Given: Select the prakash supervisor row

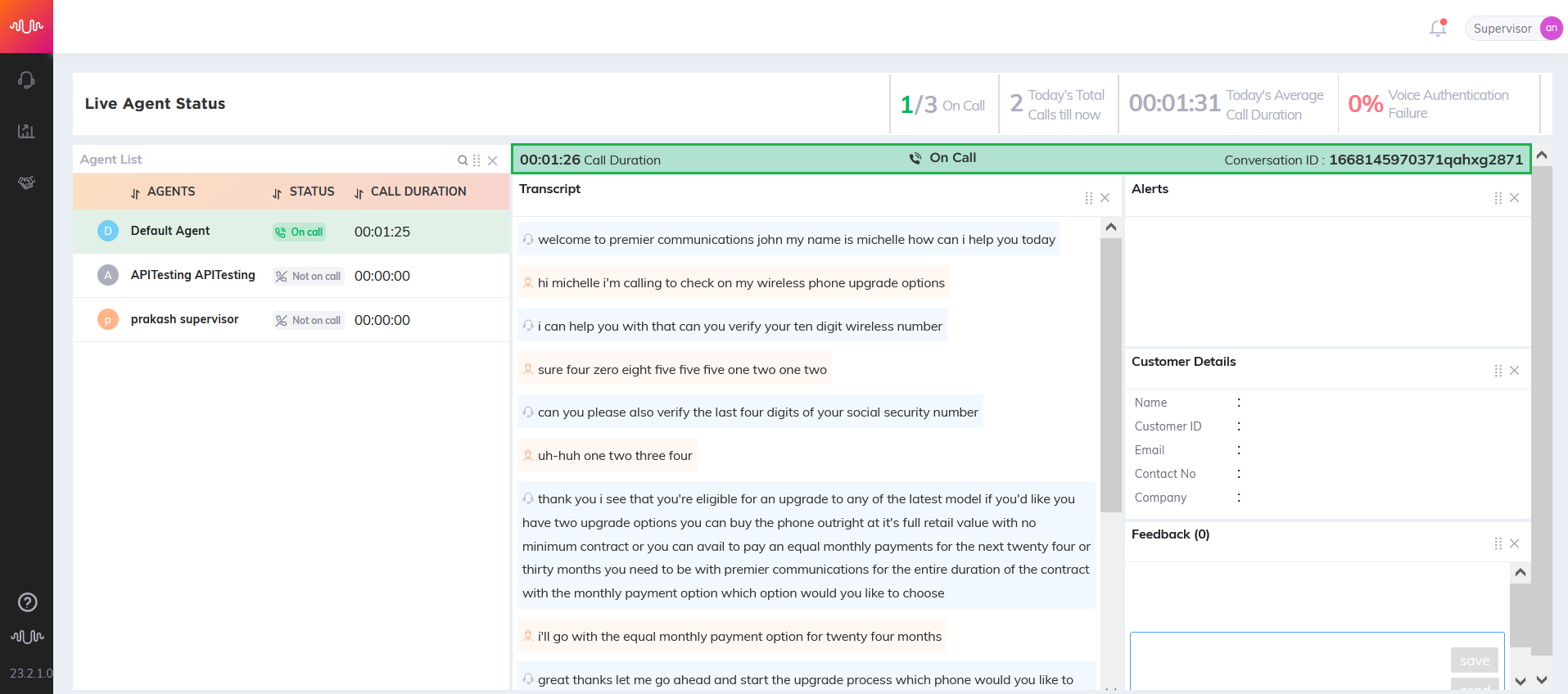Looking at the screenshot, I should pyautogui.click(x=291, y=320).
